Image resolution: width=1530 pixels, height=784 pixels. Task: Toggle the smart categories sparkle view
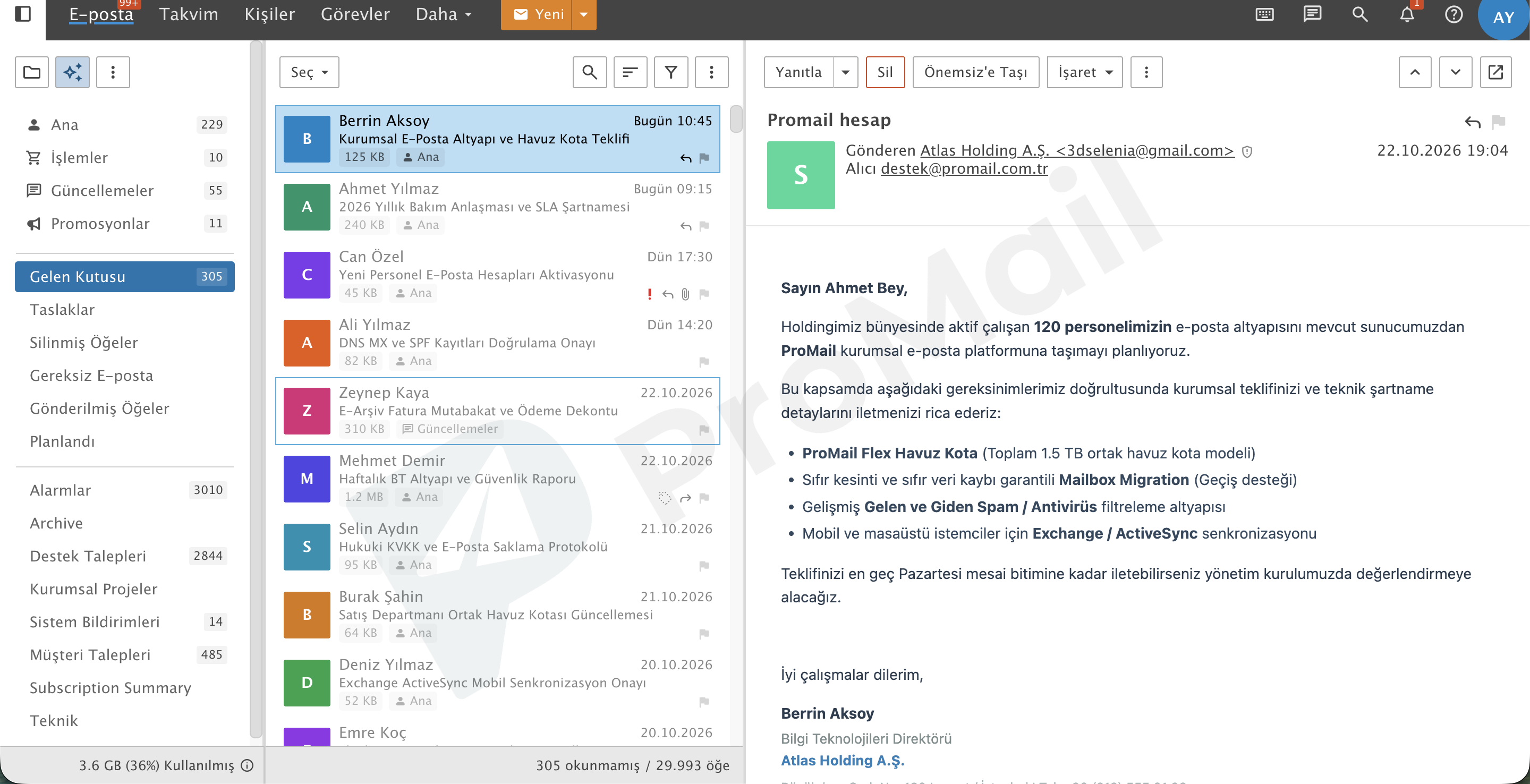[72, 72]
